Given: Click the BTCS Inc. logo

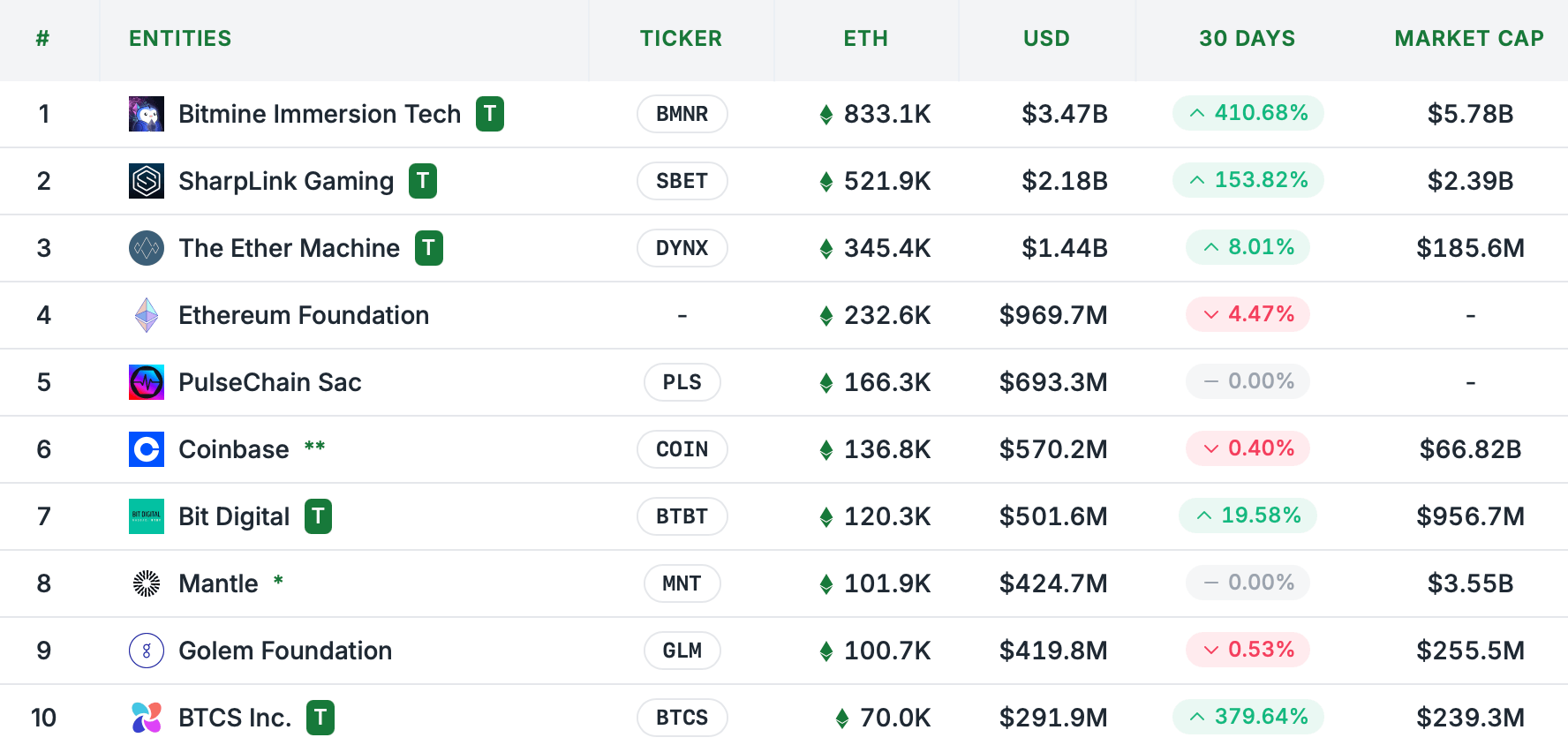Looking at the screenshot, I should (x=147, y=718).
